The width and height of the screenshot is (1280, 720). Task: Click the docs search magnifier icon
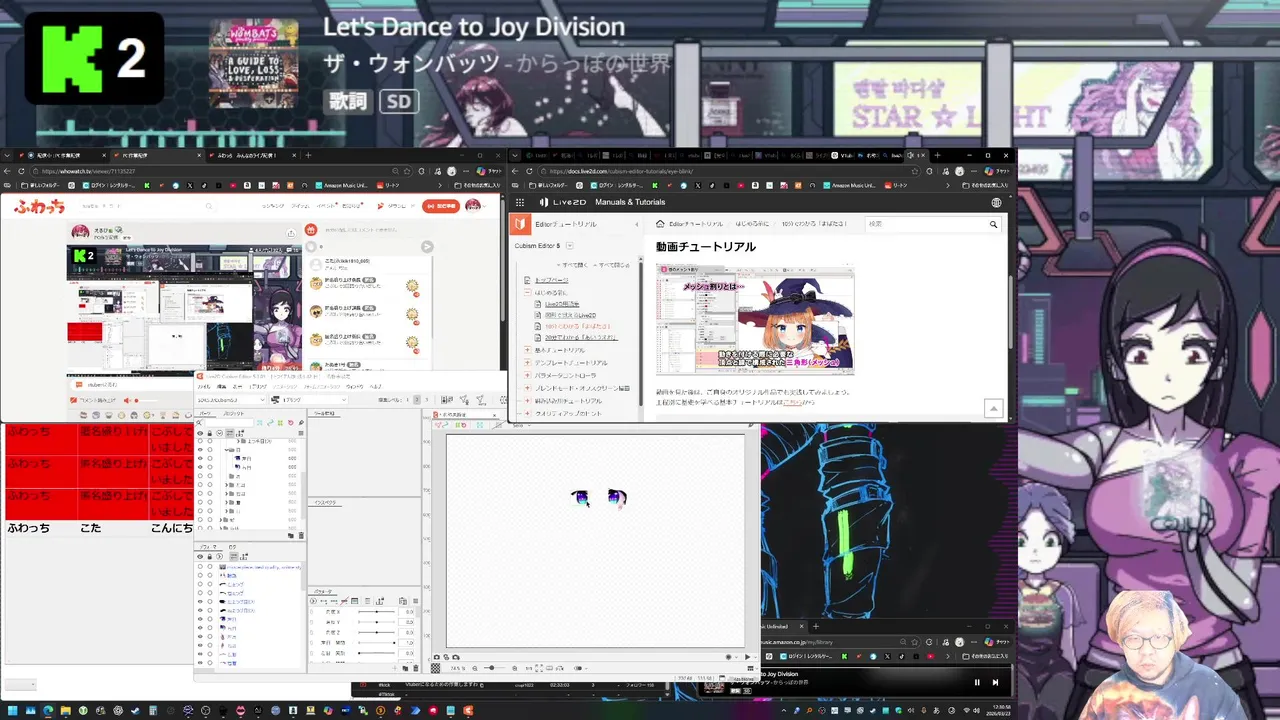(993, 224)
